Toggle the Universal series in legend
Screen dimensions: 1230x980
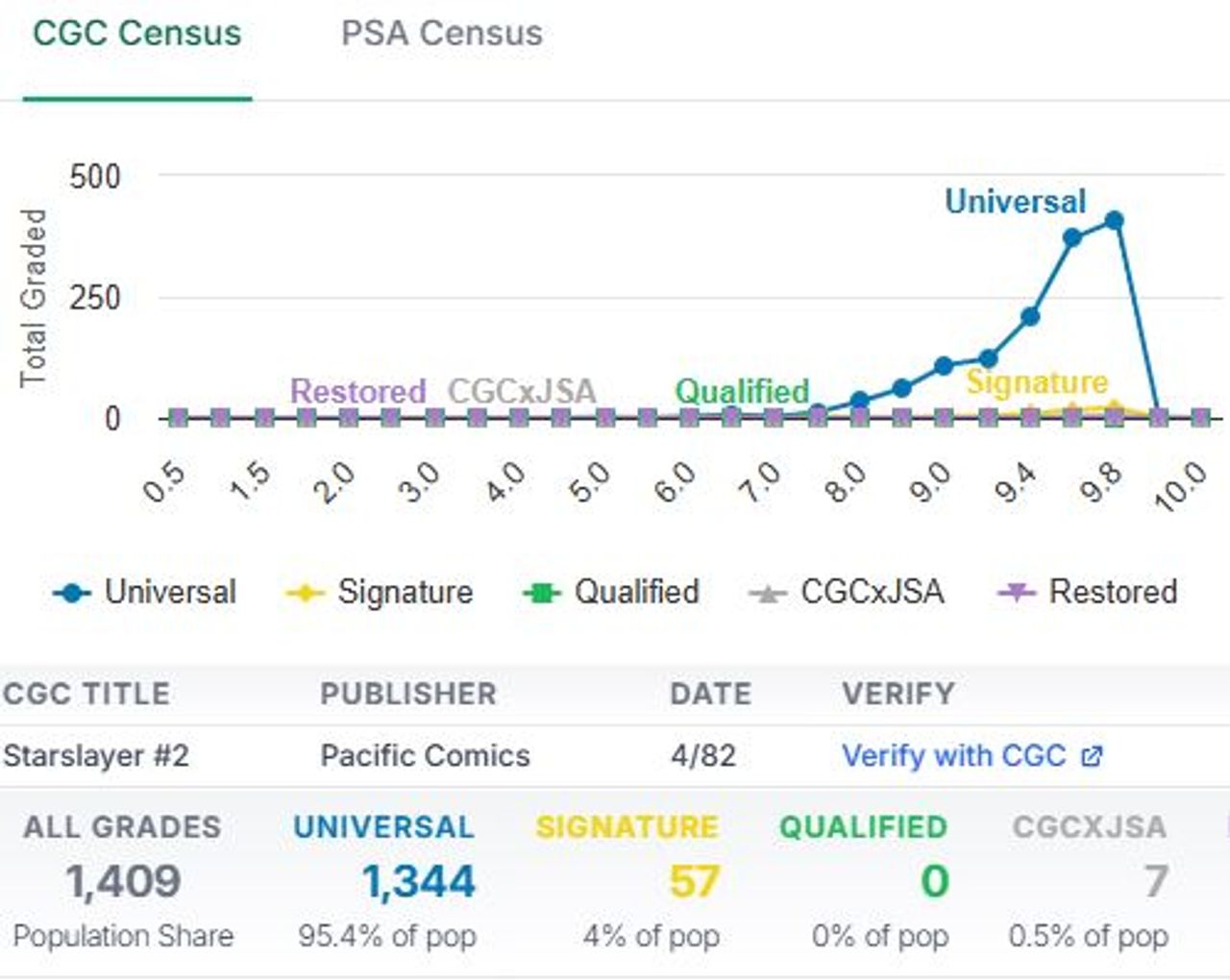(145, 592)
